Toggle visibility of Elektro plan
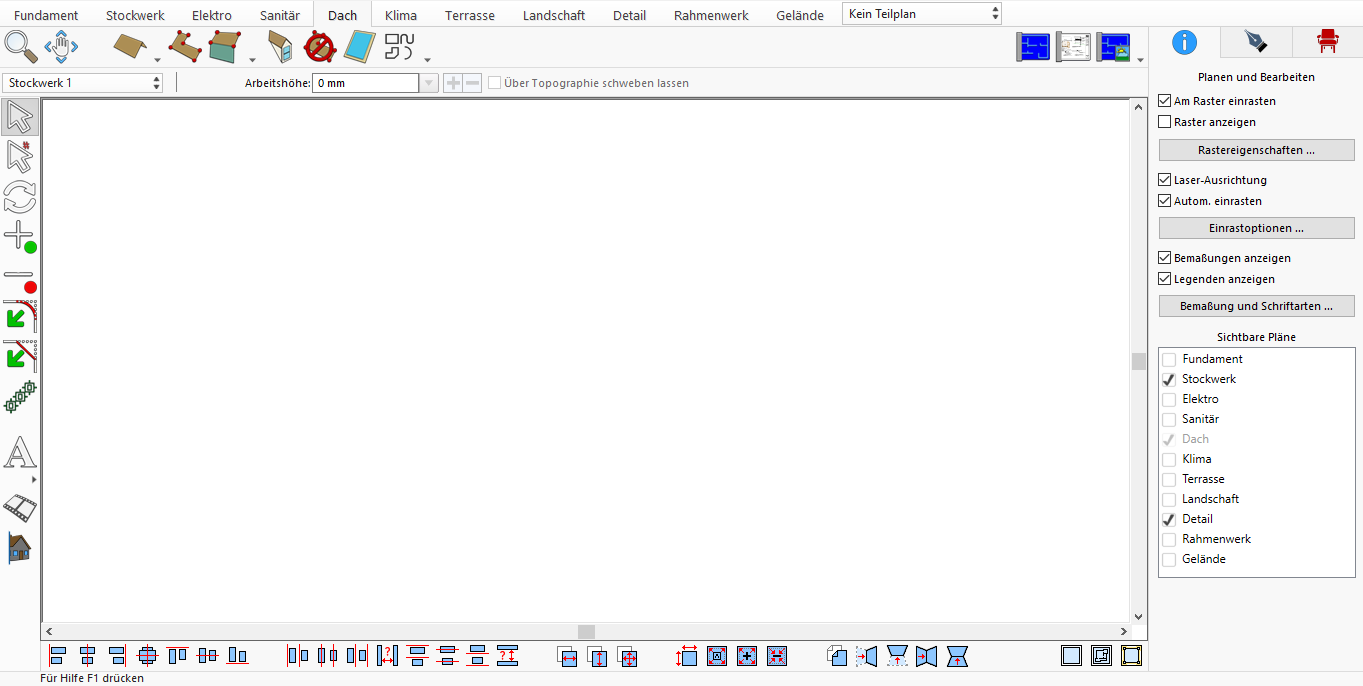 tap(1169, 399)
